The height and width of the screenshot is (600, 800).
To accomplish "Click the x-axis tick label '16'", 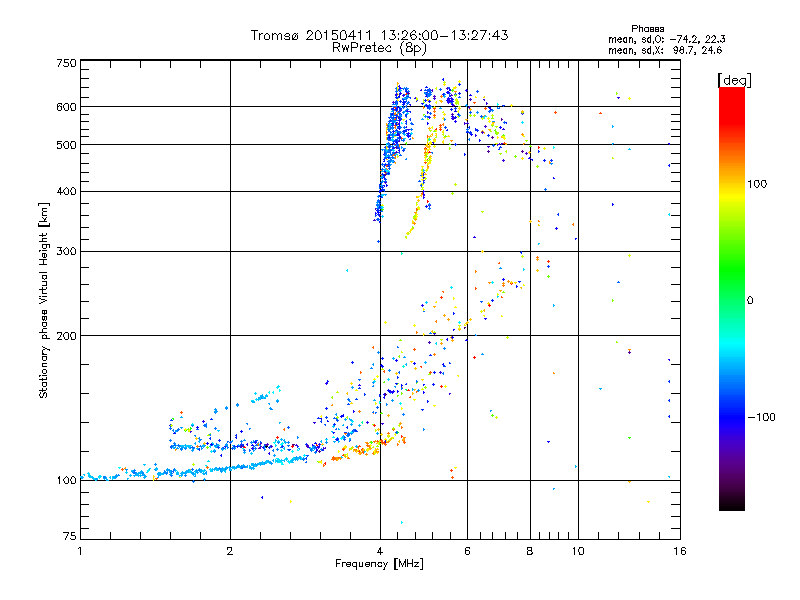I will coord(680,551).
